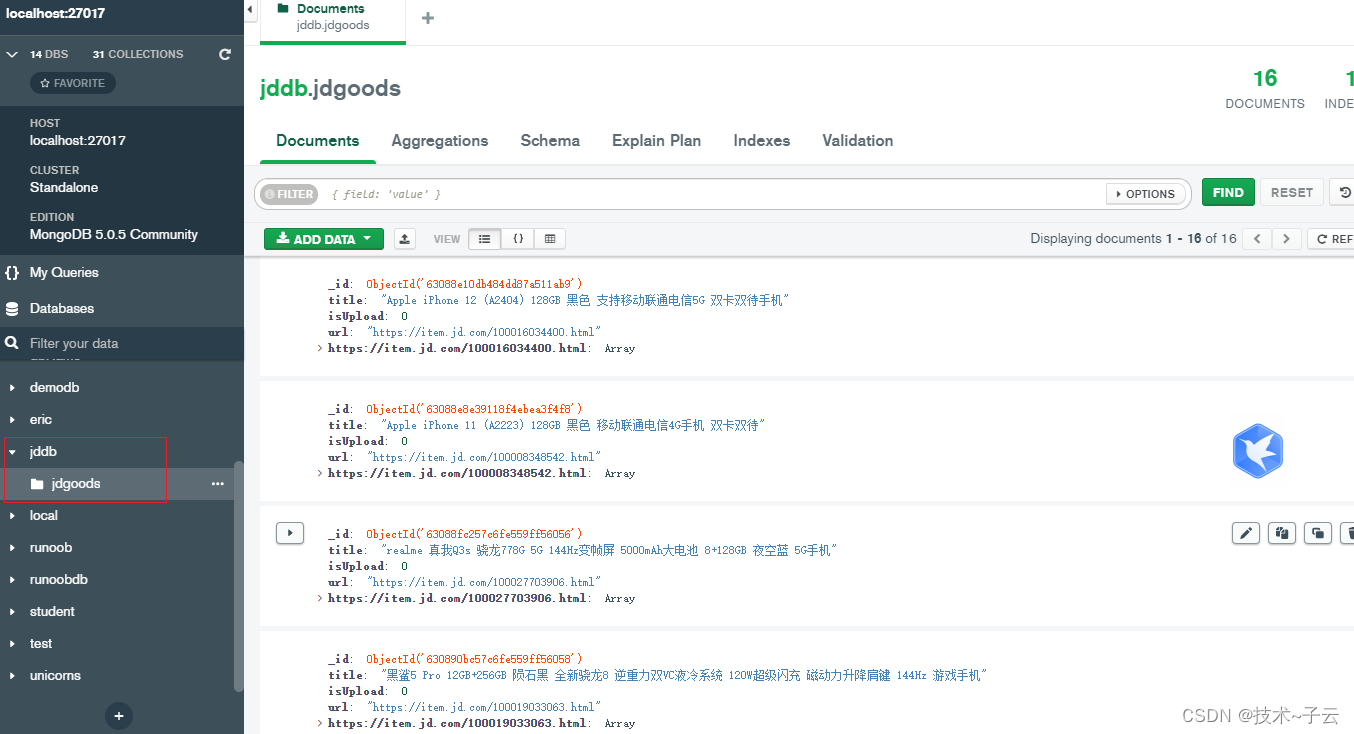Open a new tab with plus icon
Image resolution: width=1354 pixels, height=734 pixels.
428,18
